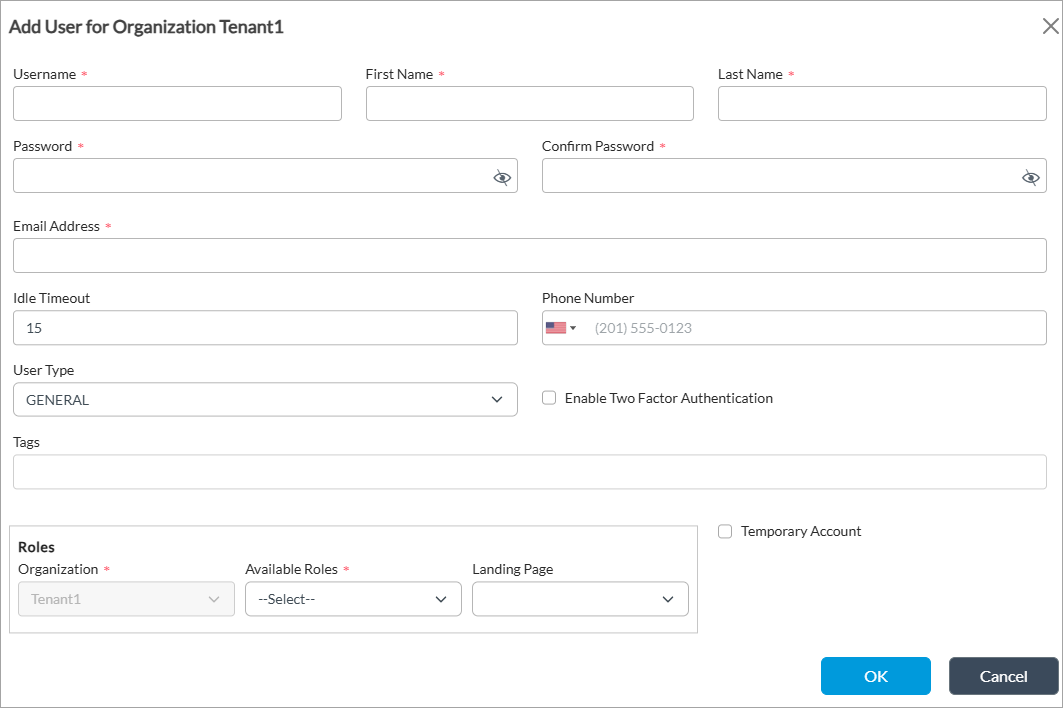This screenshot has height=708, width=1063.
Task: Enable Two Factor Authentication checkbox
Action: click(x=549, y=398)
